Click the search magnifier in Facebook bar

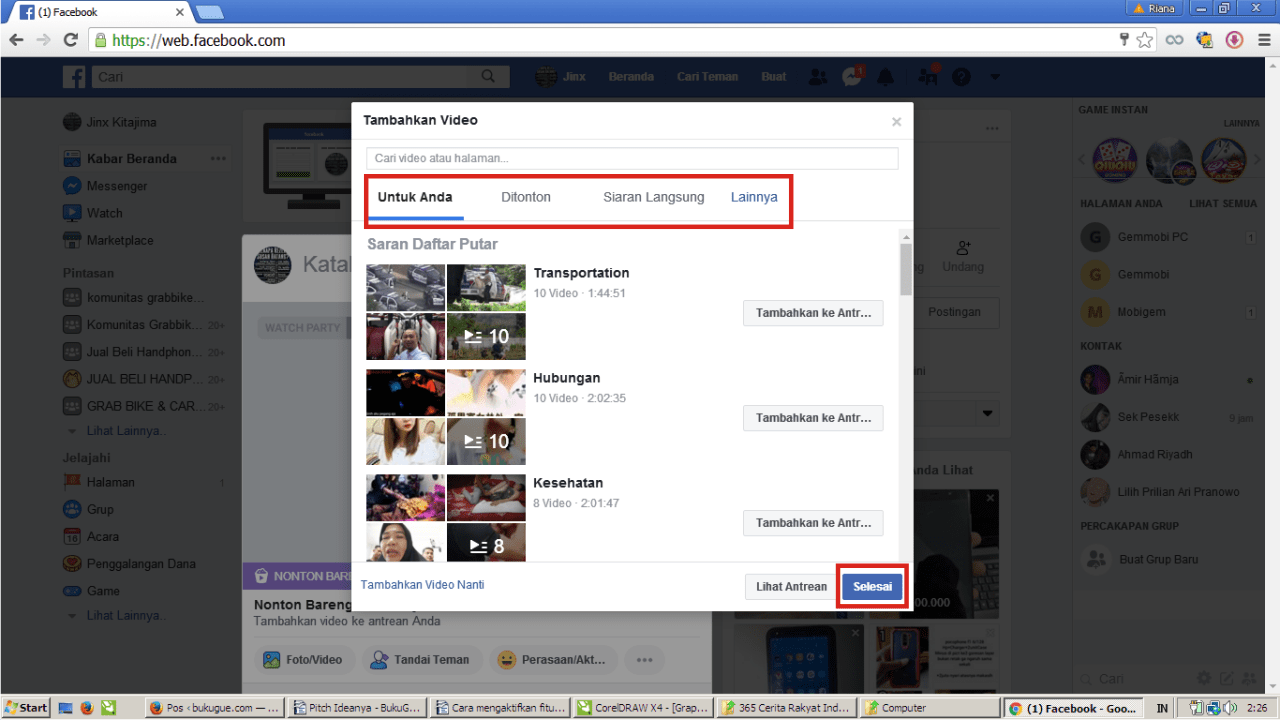pos(488,77)
